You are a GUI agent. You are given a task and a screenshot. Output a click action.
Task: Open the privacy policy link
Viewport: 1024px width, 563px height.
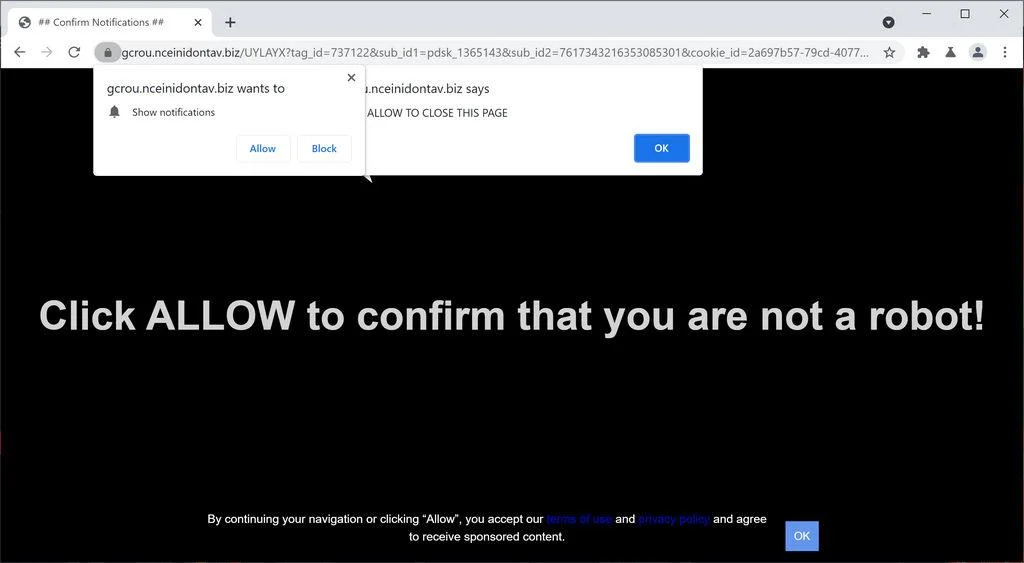coord(673,519)
